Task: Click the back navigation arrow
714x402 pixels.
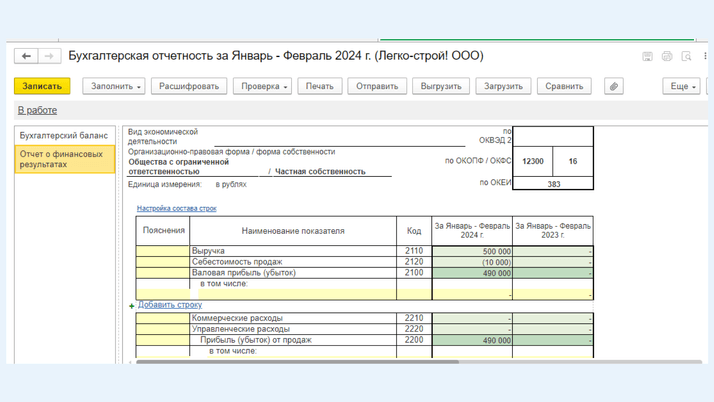Action: pos(27,56)
